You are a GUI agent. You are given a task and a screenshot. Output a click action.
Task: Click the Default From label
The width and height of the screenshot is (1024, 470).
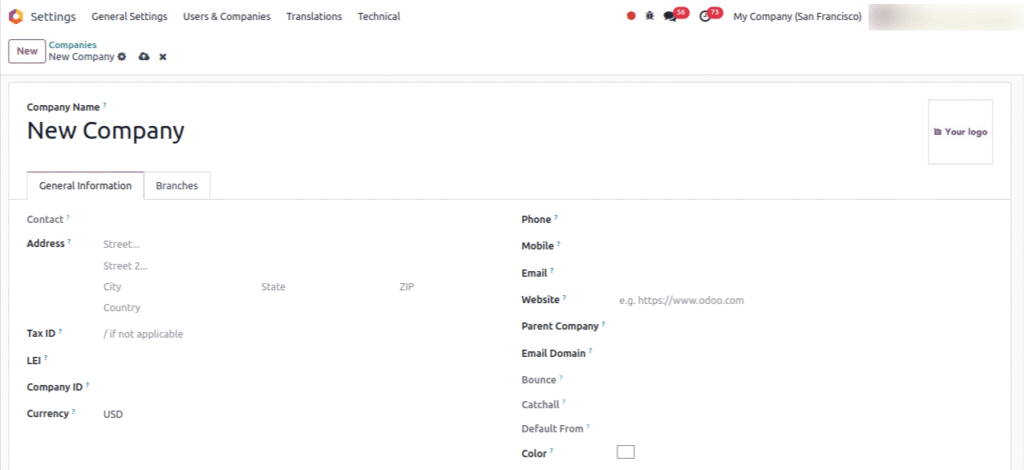point(552,429)
